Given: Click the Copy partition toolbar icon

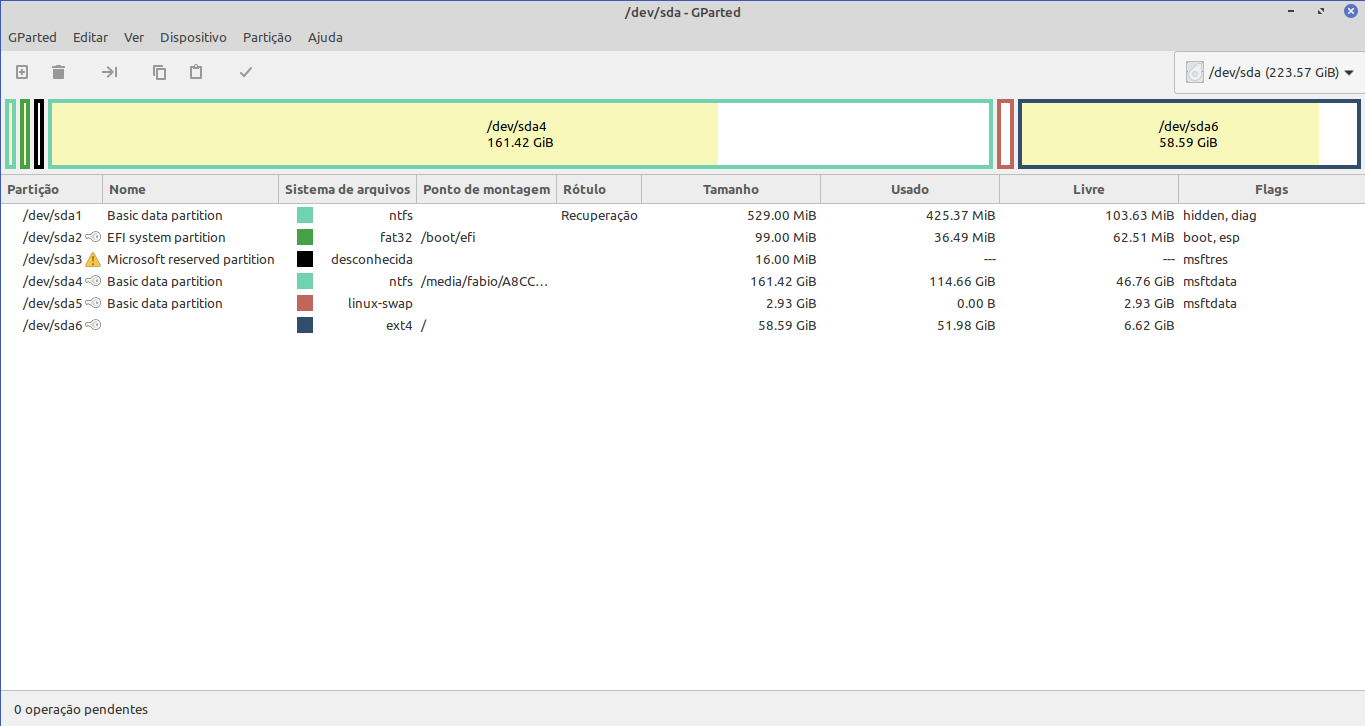Looking at the screenshot, I should tap(159, 72).
